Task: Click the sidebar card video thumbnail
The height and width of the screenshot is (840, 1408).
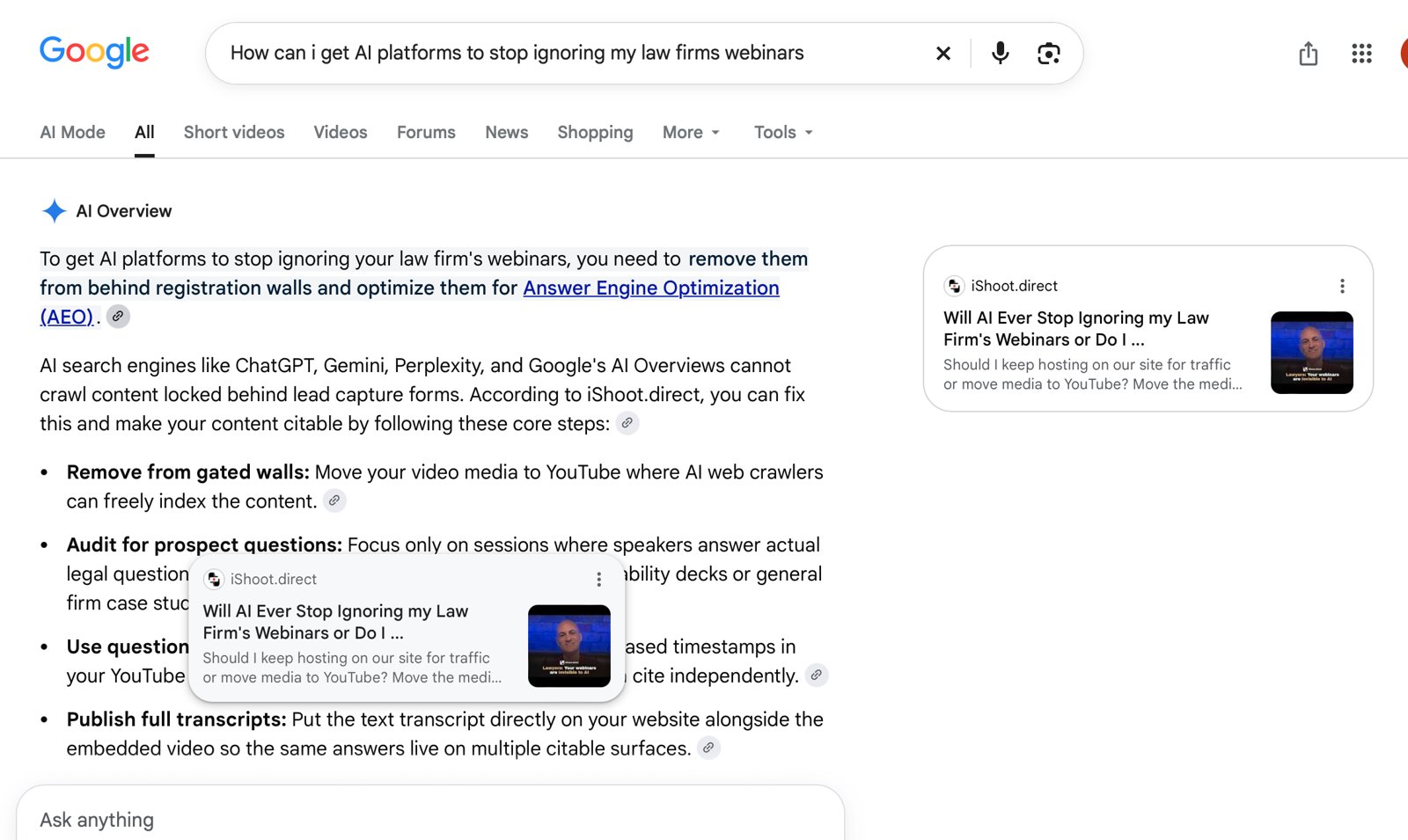Action: pos(1312,353)
